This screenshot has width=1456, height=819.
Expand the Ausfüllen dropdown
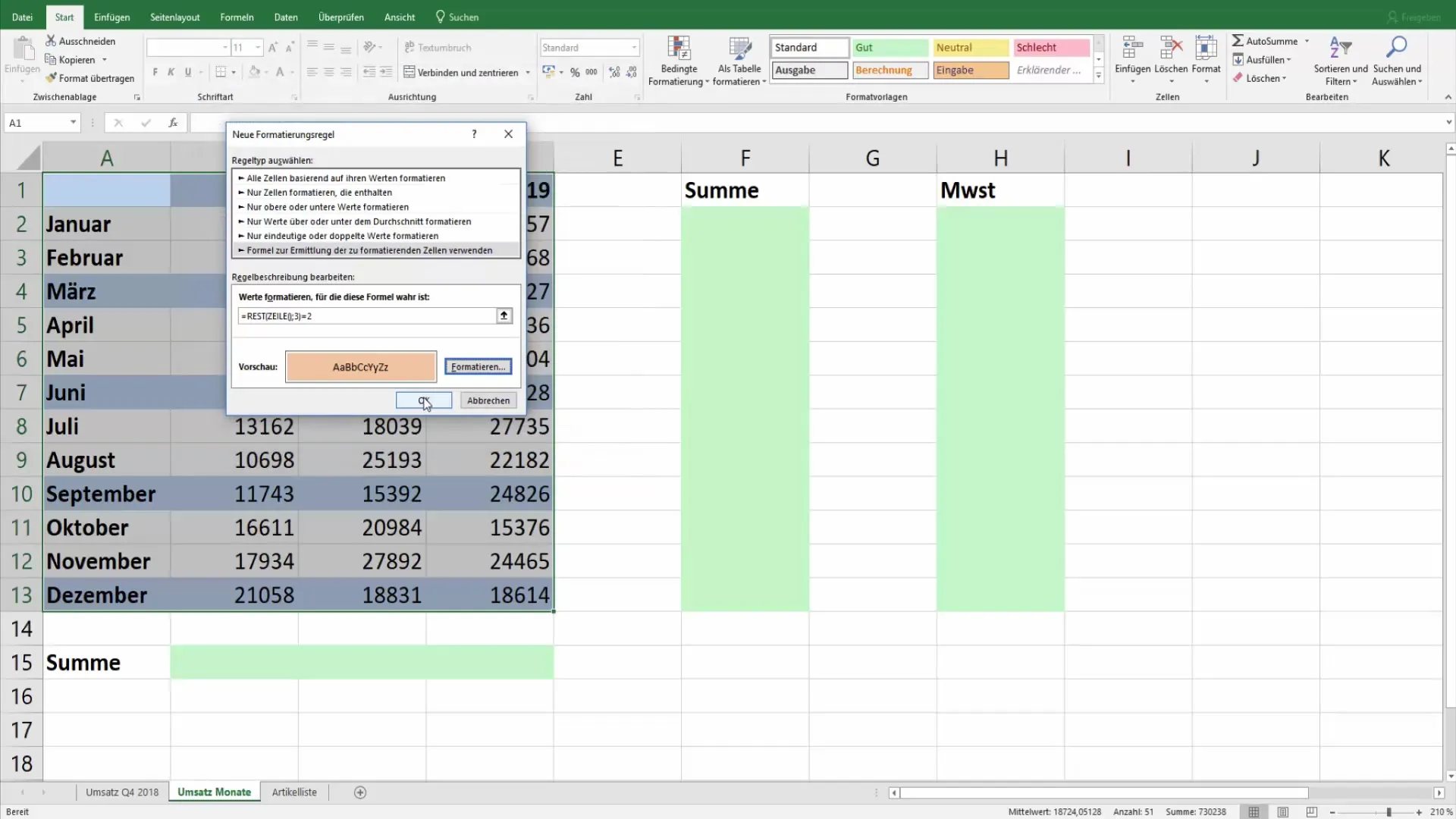pos(1288,60)
